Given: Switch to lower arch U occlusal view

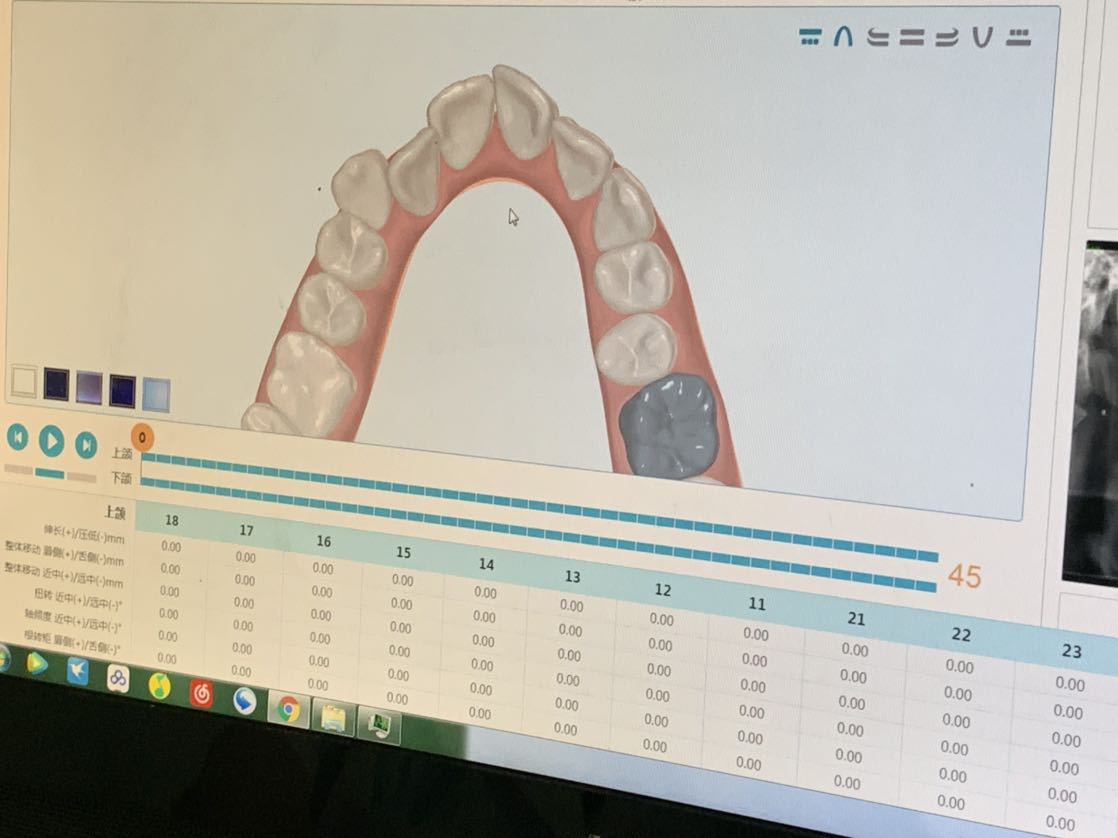Looking at the screenshot, I should pyautogui.click(x=983, y=37).
